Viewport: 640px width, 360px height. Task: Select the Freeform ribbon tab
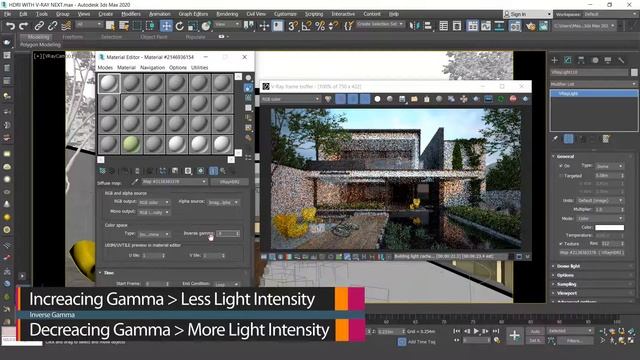[x=73, y=37]
